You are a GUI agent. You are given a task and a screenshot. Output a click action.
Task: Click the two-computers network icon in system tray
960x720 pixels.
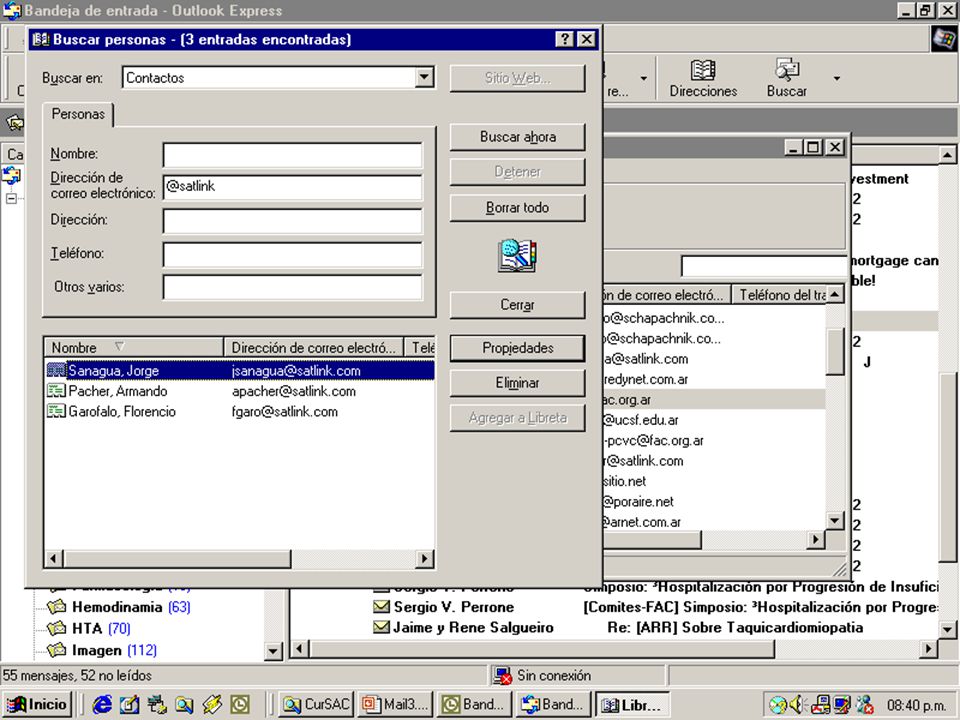tap(821, 705)
